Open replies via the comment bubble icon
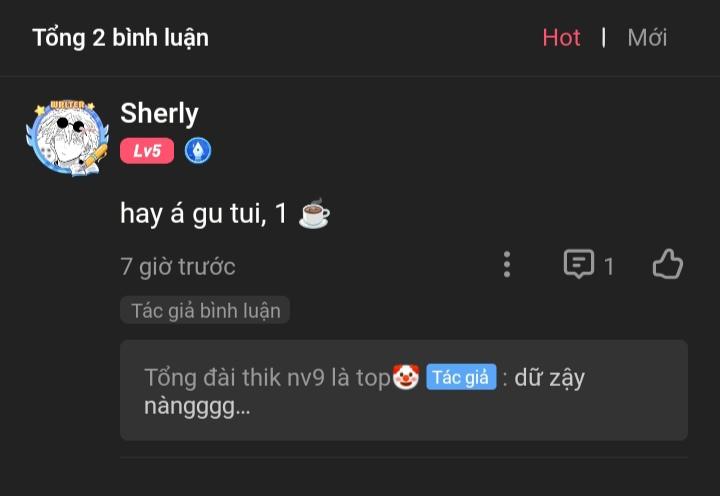Image resolution: width=720 pixels, height=496 pixels. tap(579, 264)
